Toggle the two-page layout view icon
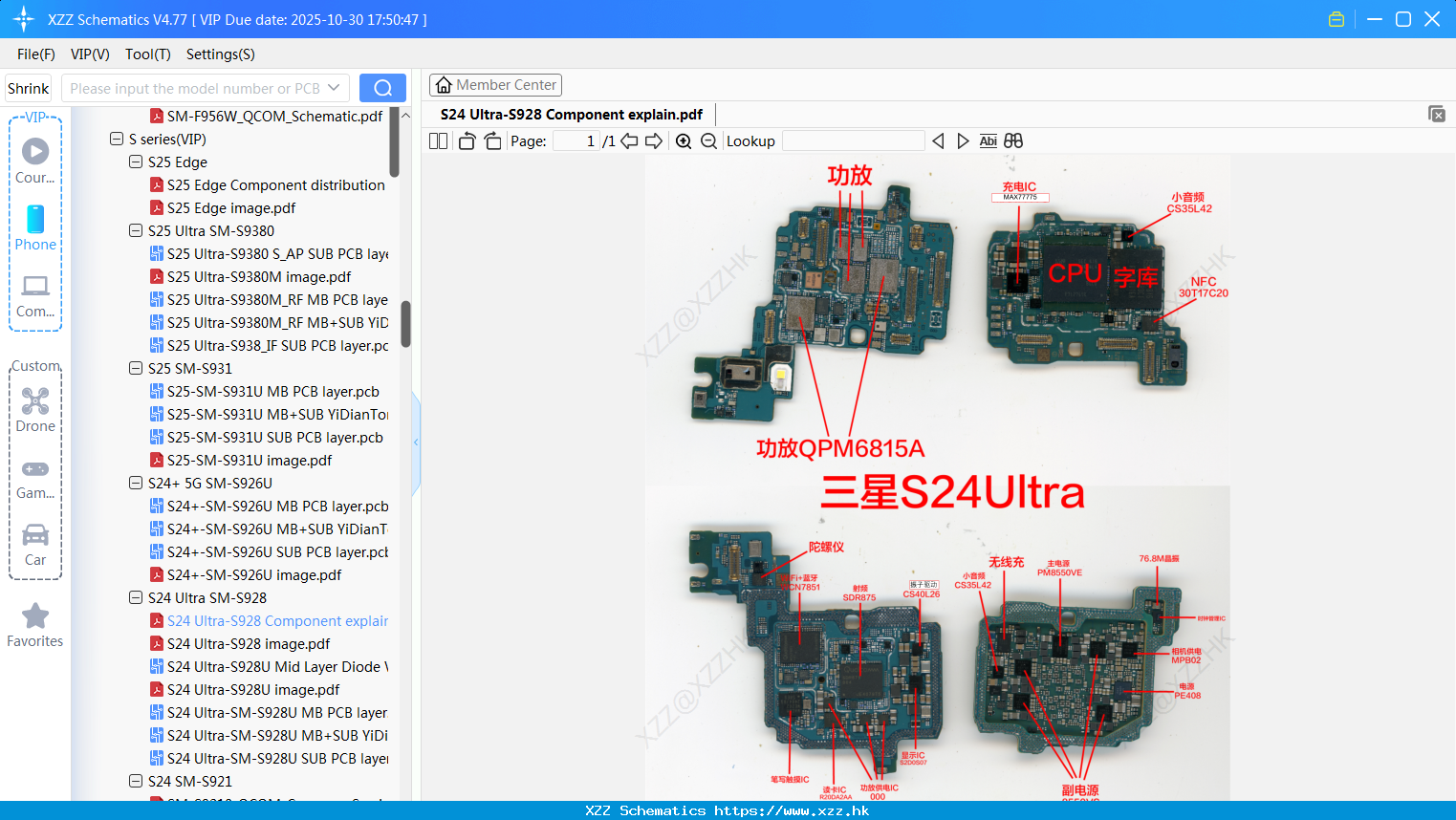Viewport: 1456px width, 820px height. [438, 141]
